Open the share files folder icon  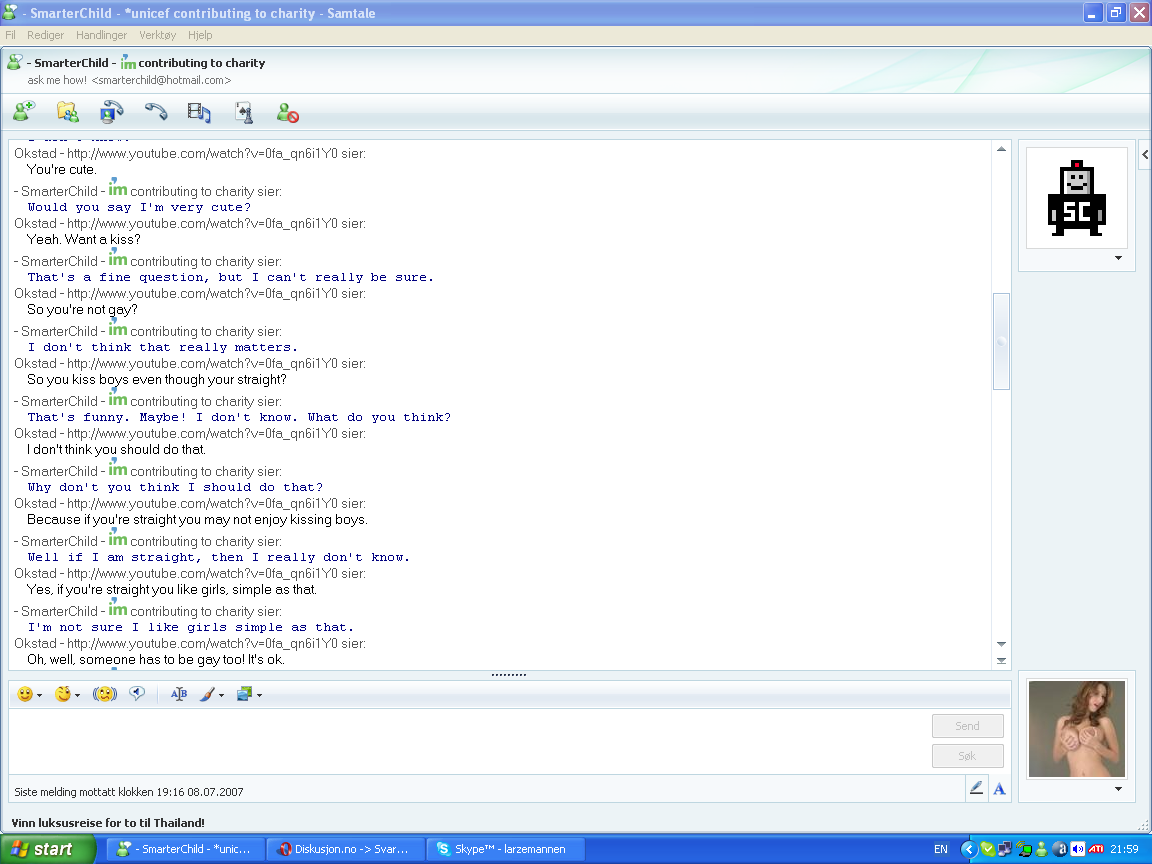68,112
